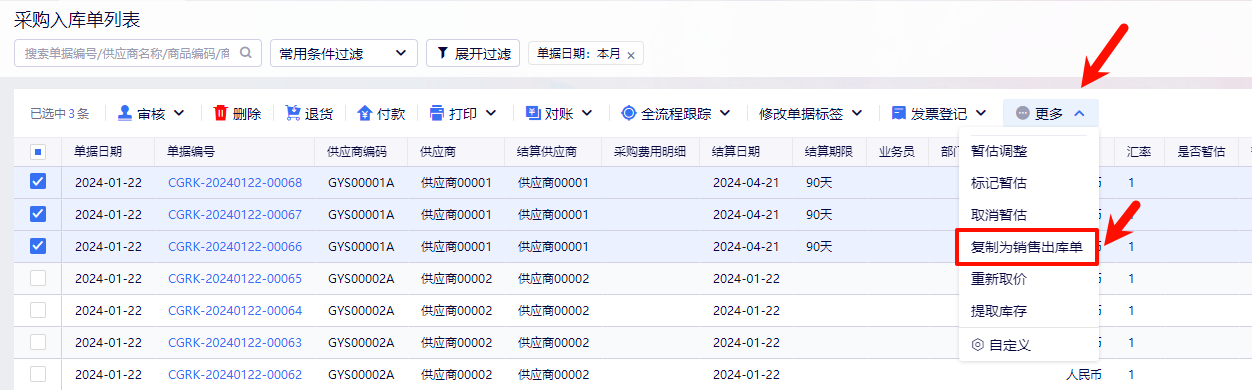Click the 对账 icon

tap(532, 113)
